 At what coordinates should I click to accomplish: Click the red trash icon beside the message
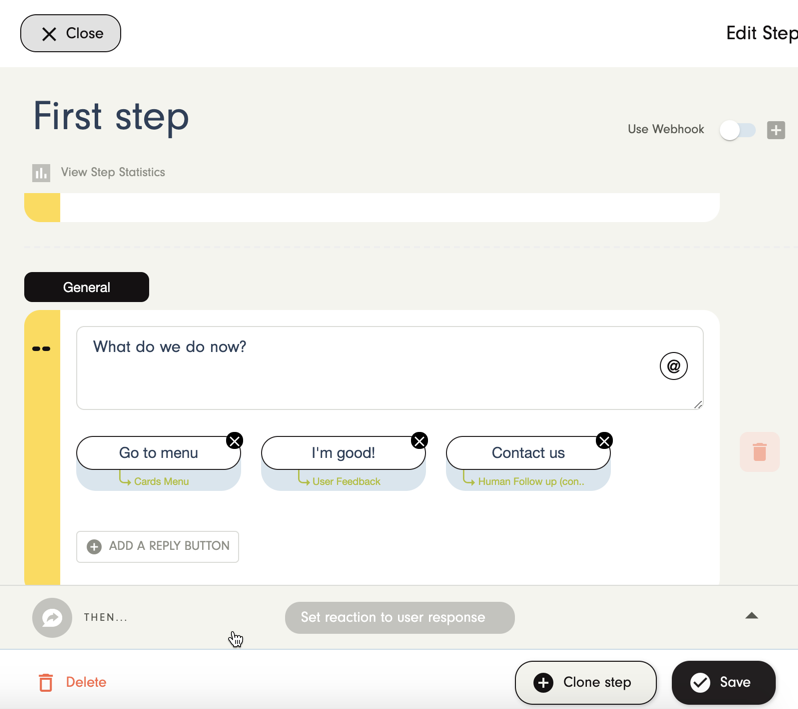pyautogui.click(x=759, y=452)
